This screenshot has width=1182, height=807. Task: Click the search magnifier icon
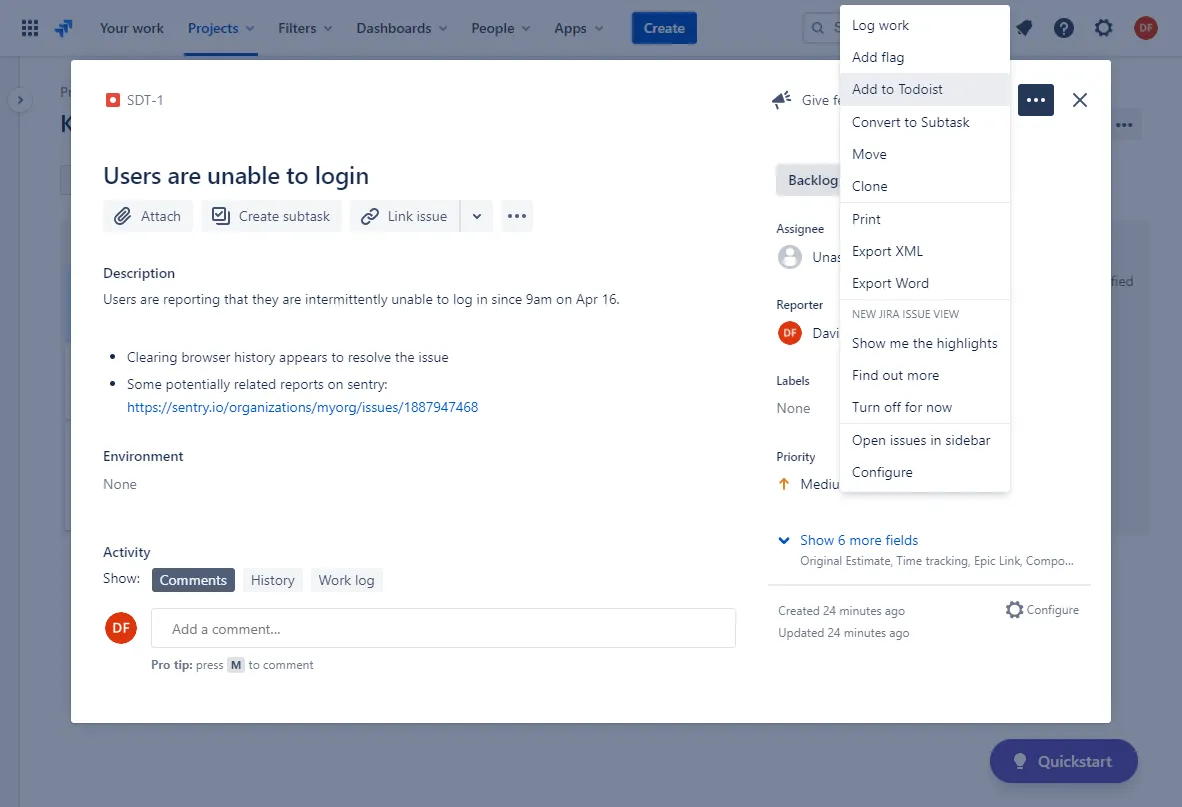(817, 28)
